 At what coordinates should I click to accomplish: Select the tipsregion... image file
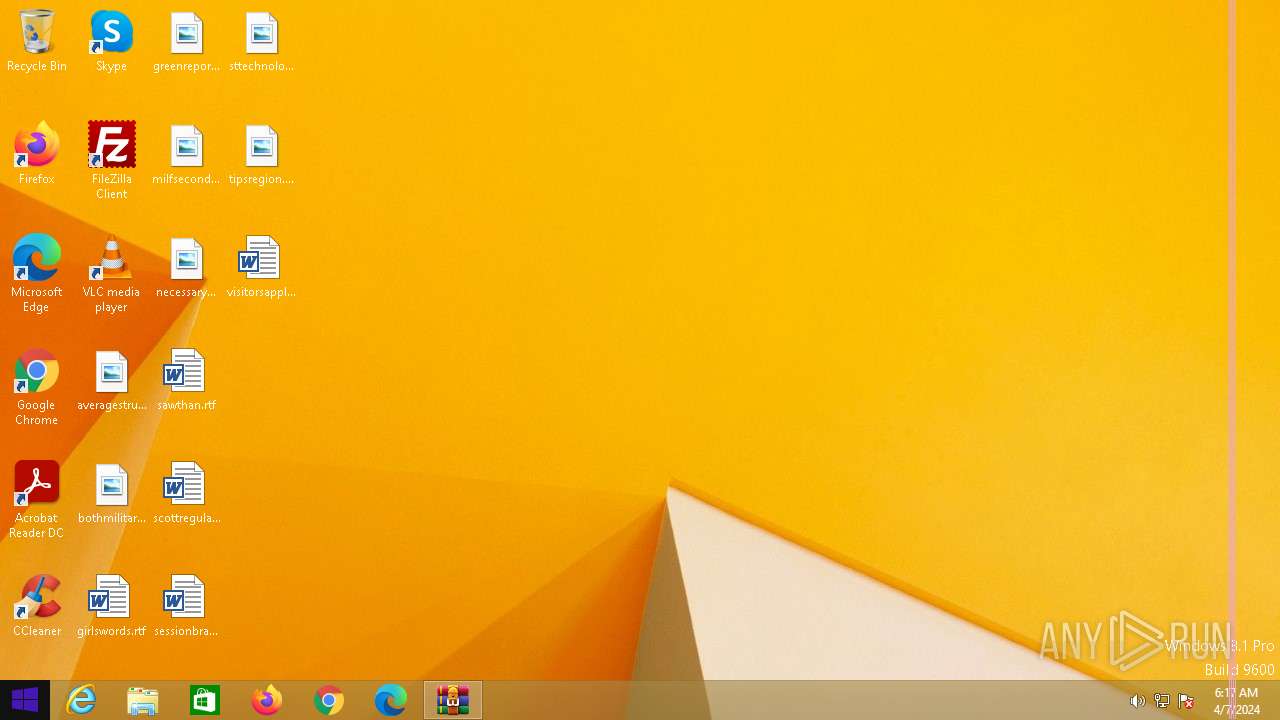(x=261, y=154)
